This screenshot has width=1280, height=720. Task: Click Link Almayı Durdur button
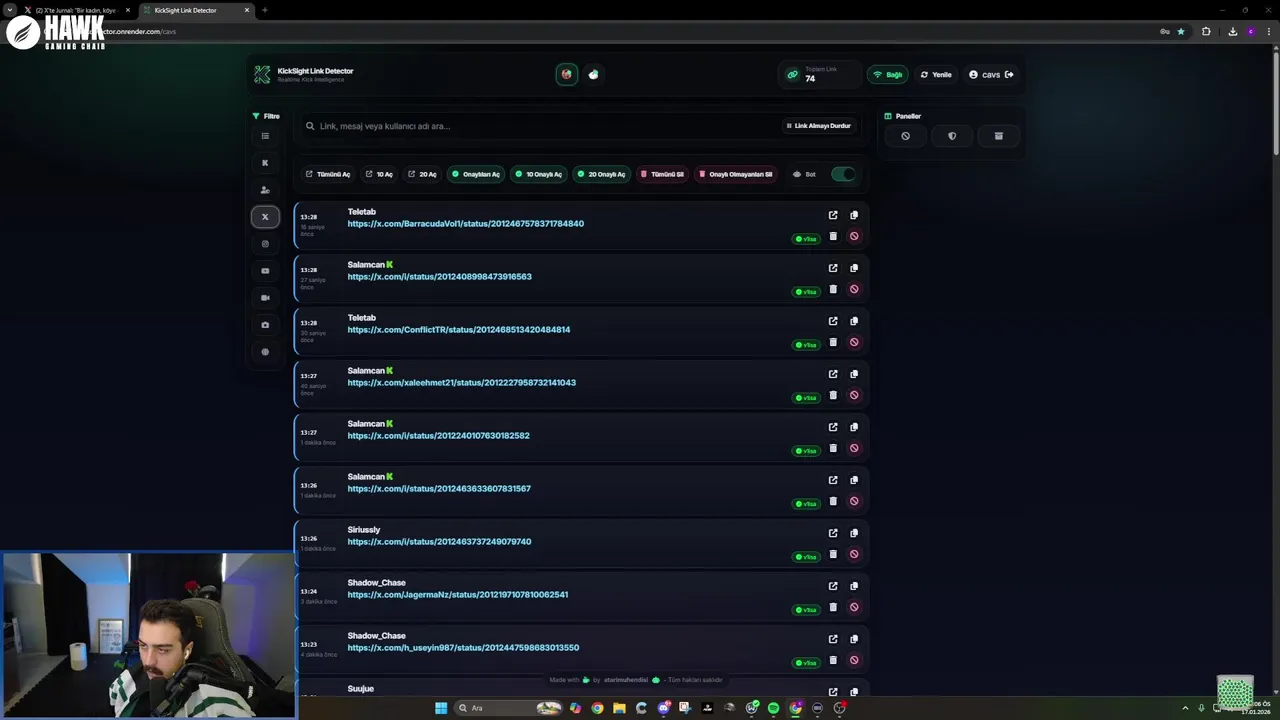click(x=818, y=126)
